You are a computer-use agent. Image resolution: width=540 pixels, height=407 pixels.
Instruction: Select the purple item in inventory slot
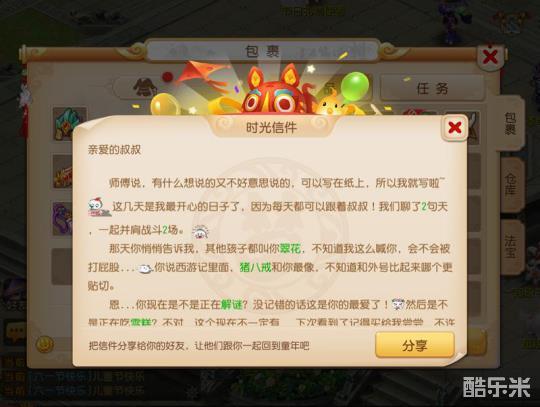(63, 219)
